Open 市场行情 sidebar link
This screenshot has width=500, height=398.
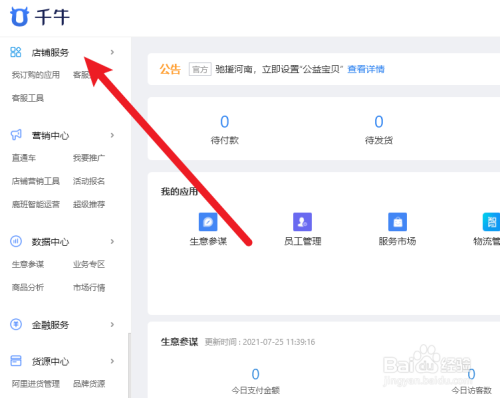89,287
